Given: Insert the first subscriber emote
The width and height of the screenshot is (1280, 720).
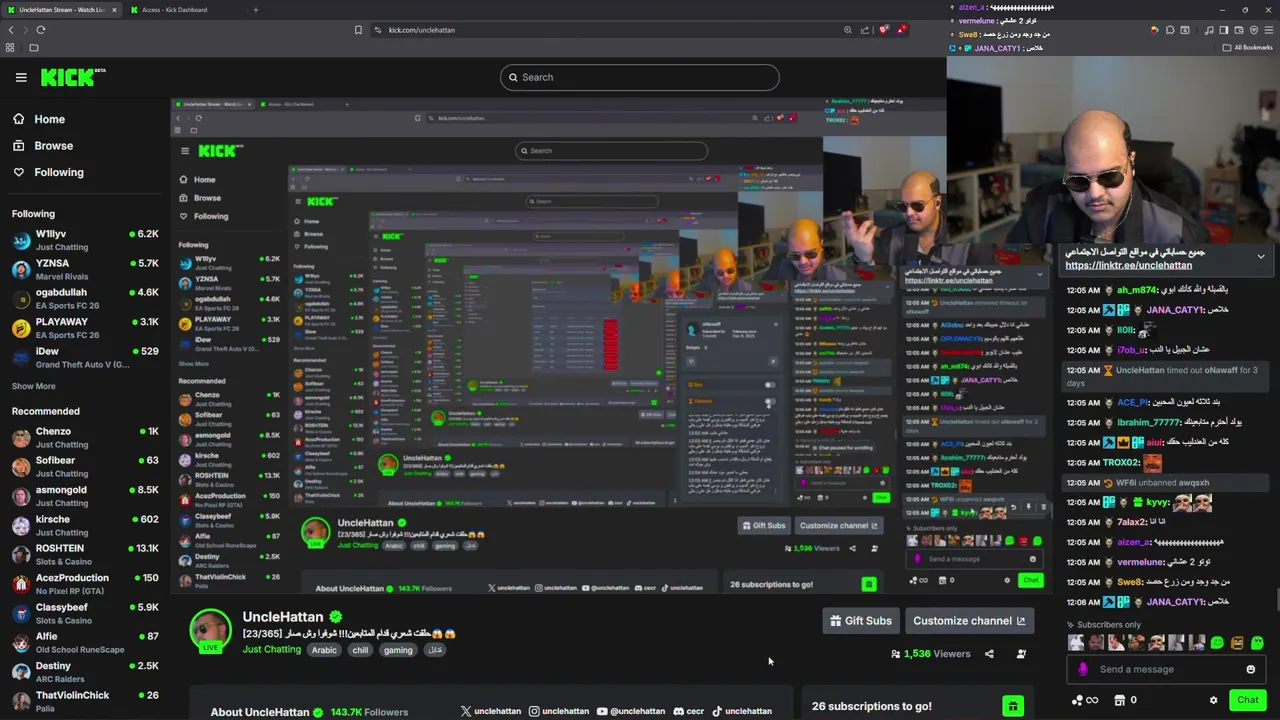Looking at the screenshot, I should [1075, 643].
